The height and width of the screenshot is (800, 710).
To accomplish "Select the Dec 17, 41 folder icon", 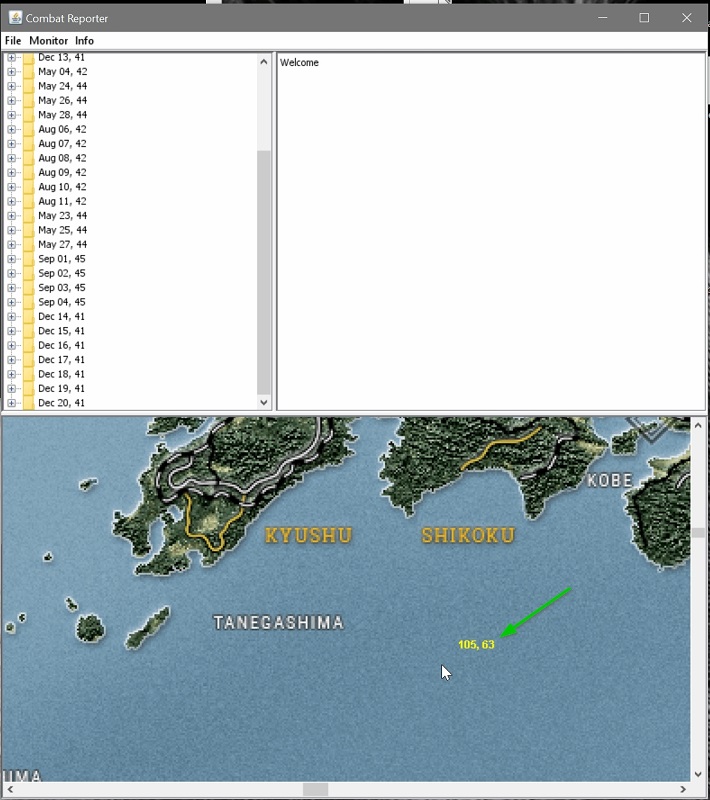I will click(x=29, y=360).
